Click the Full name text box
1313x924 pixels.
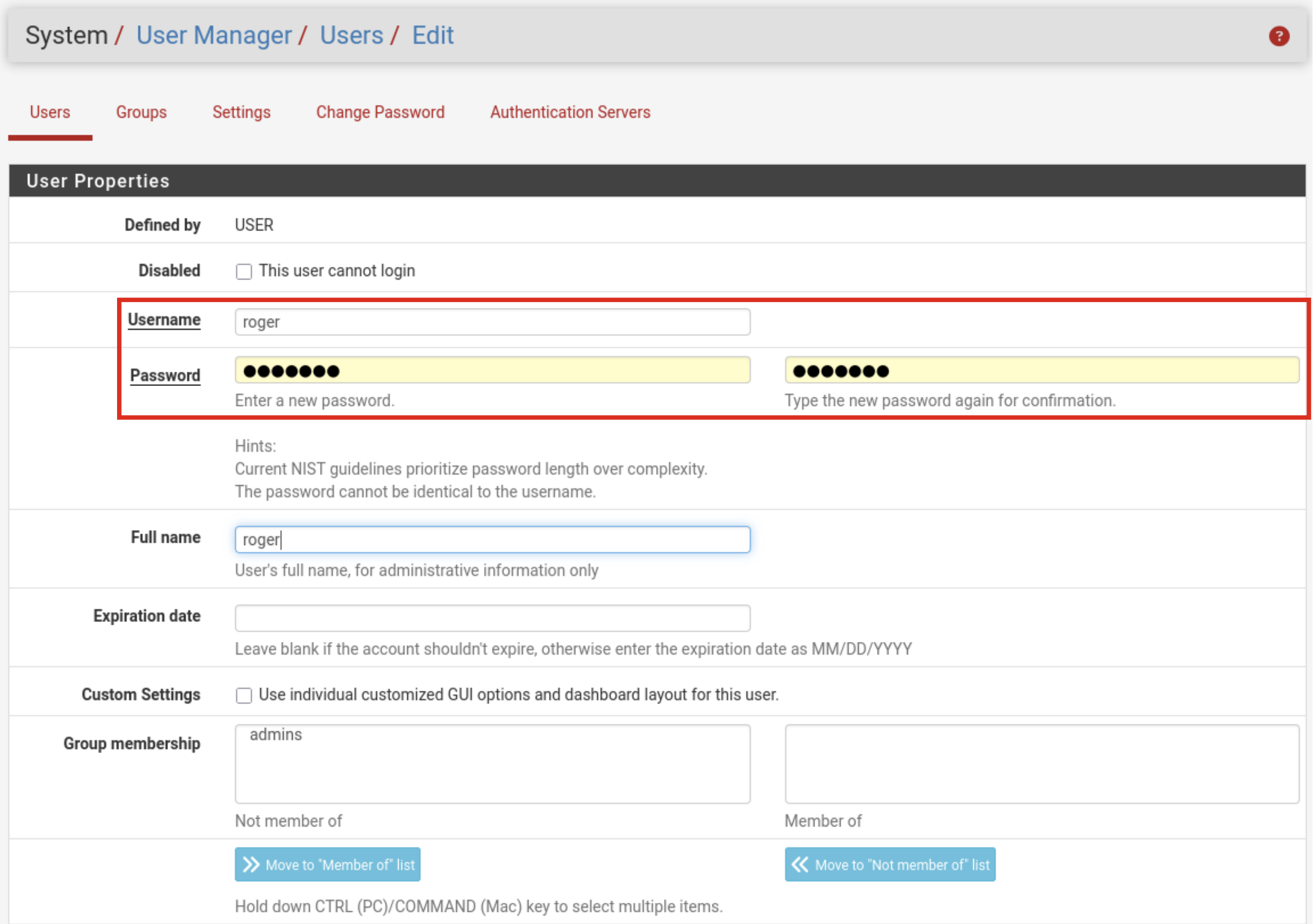(x=492, y=540)
